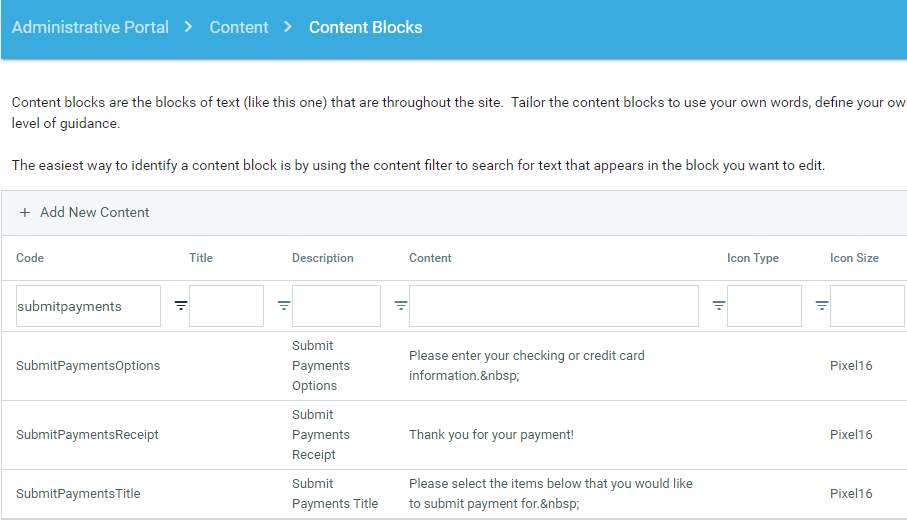This screenshot has height=530, width=907.
Task: Click the Icon Type column filter icon
Action: 822,306
